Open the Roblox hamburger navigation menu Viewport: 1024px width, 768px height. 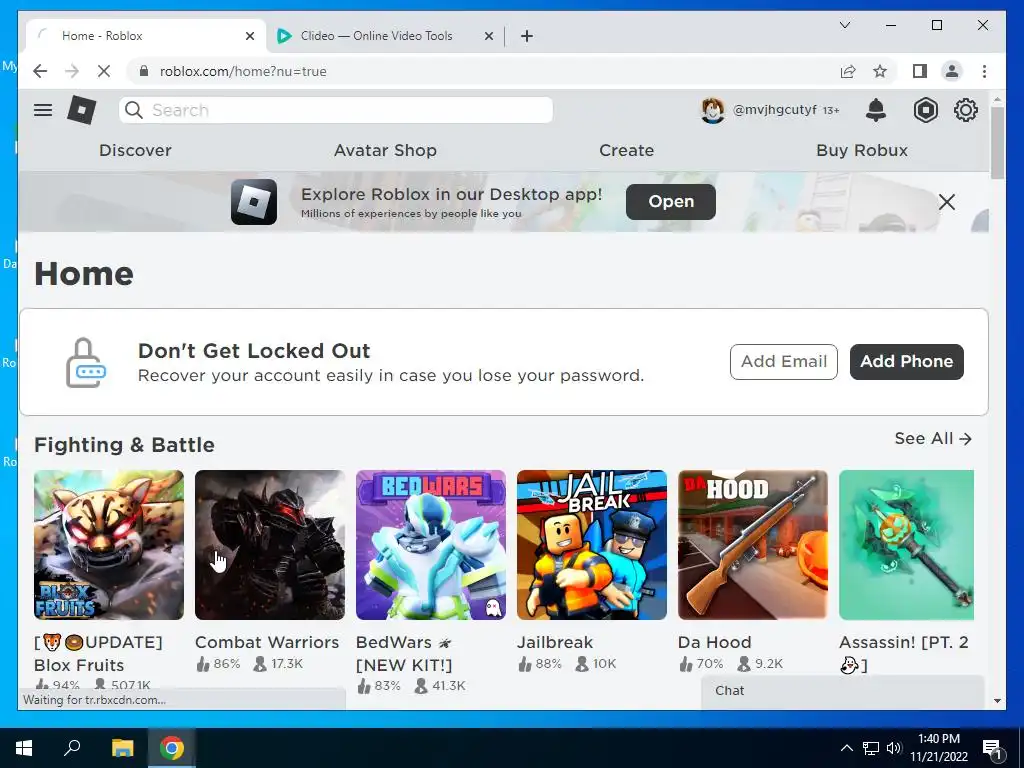click(43, 110)
